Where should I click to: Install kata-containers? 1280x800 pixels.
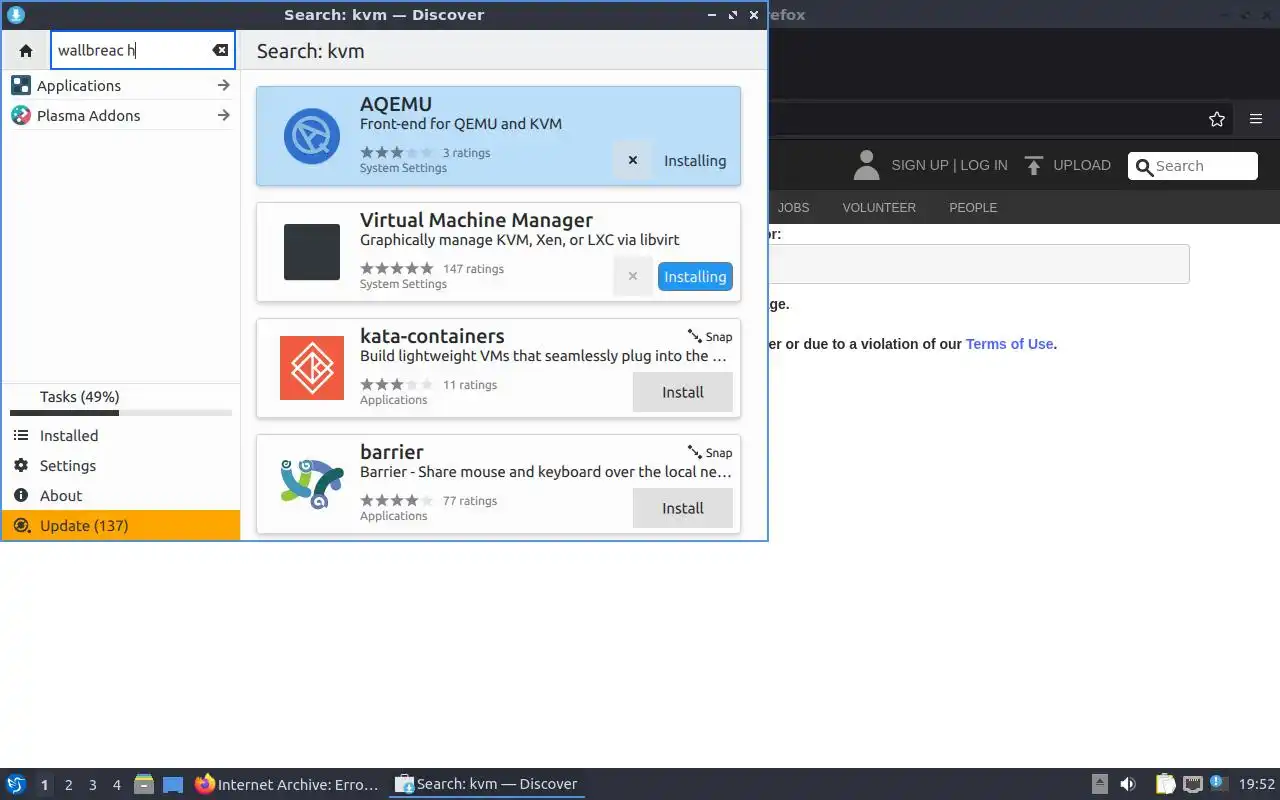coord(683,392)
